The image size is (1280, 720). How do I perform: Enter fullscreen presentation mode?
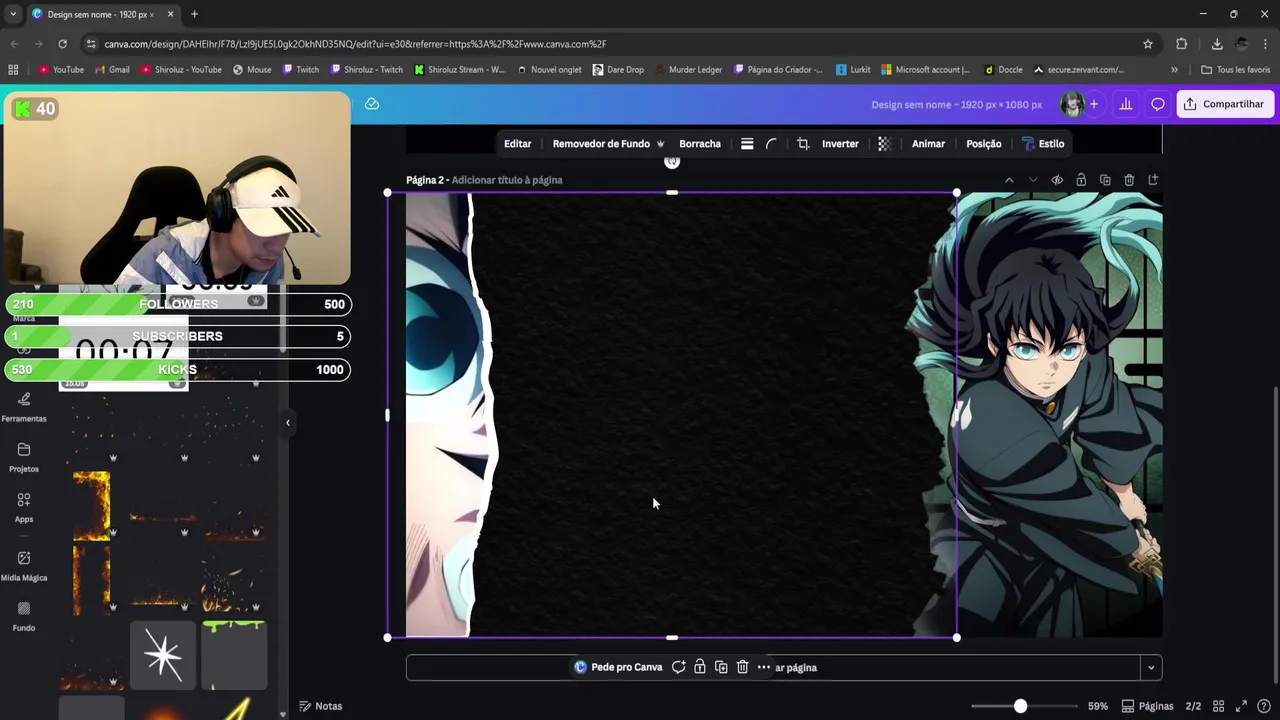1241,706
